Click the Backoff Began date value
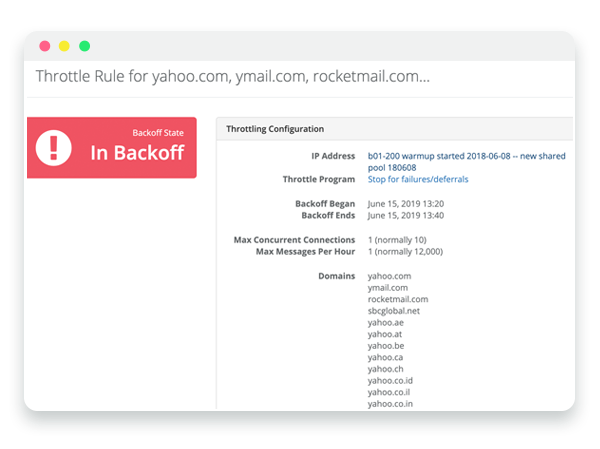600x449 pixels. click(406, 204)
